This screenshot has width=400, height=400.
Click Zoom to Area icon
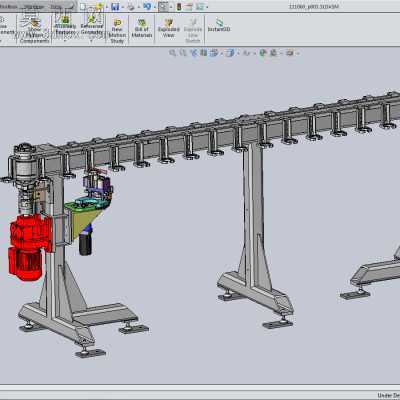183,53
